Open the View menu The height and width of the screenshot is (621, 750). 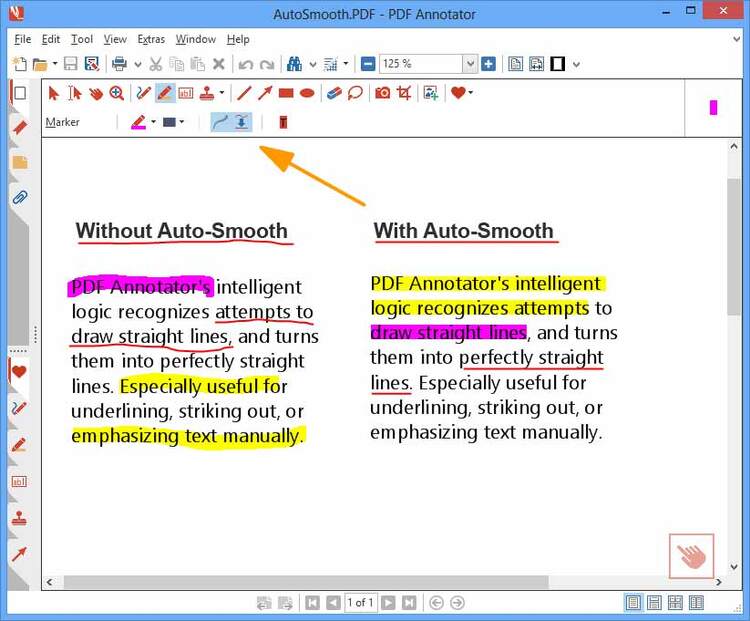coord(115,39)
